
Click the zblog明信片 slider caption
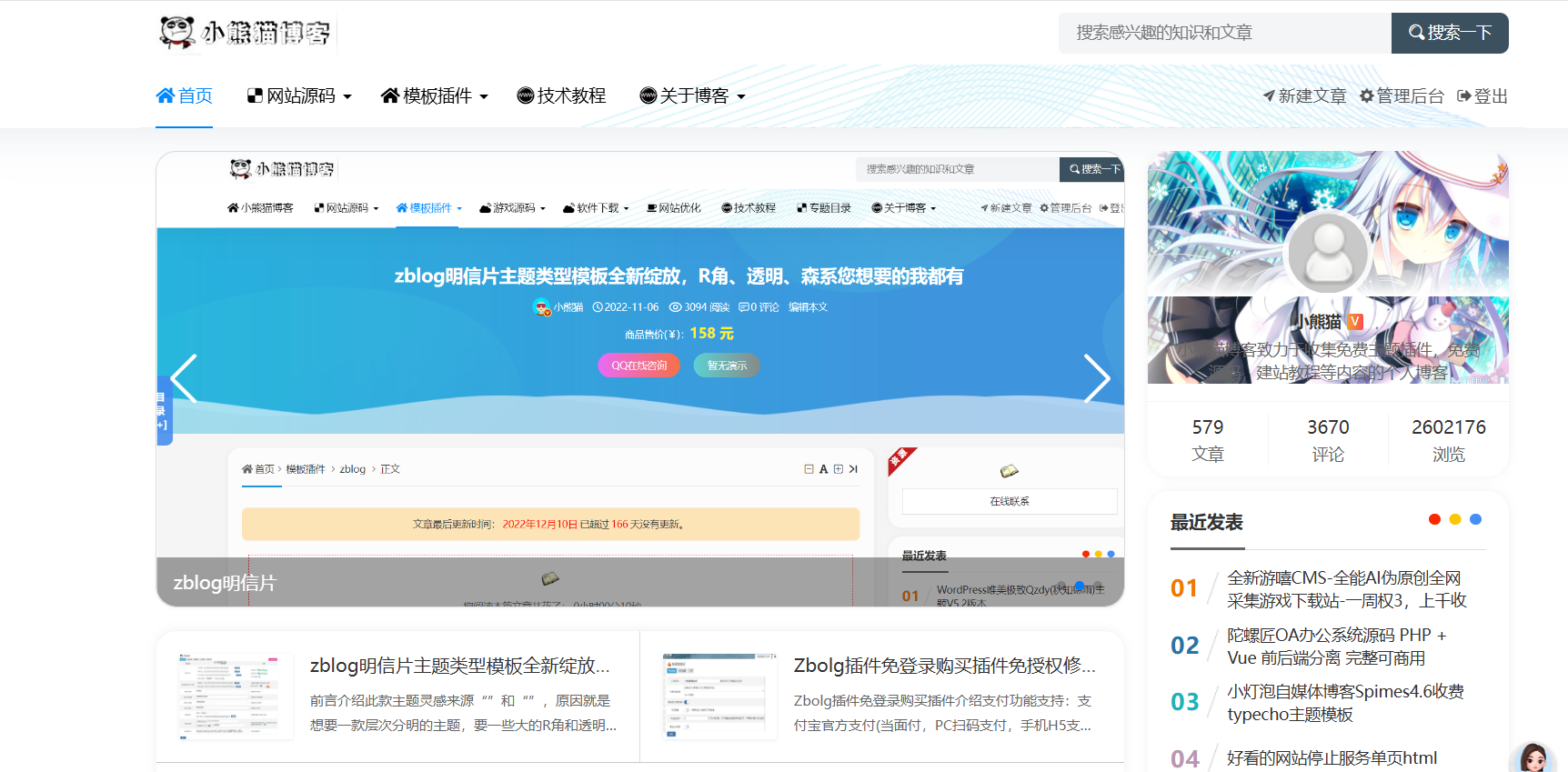[x=225, y=583]
